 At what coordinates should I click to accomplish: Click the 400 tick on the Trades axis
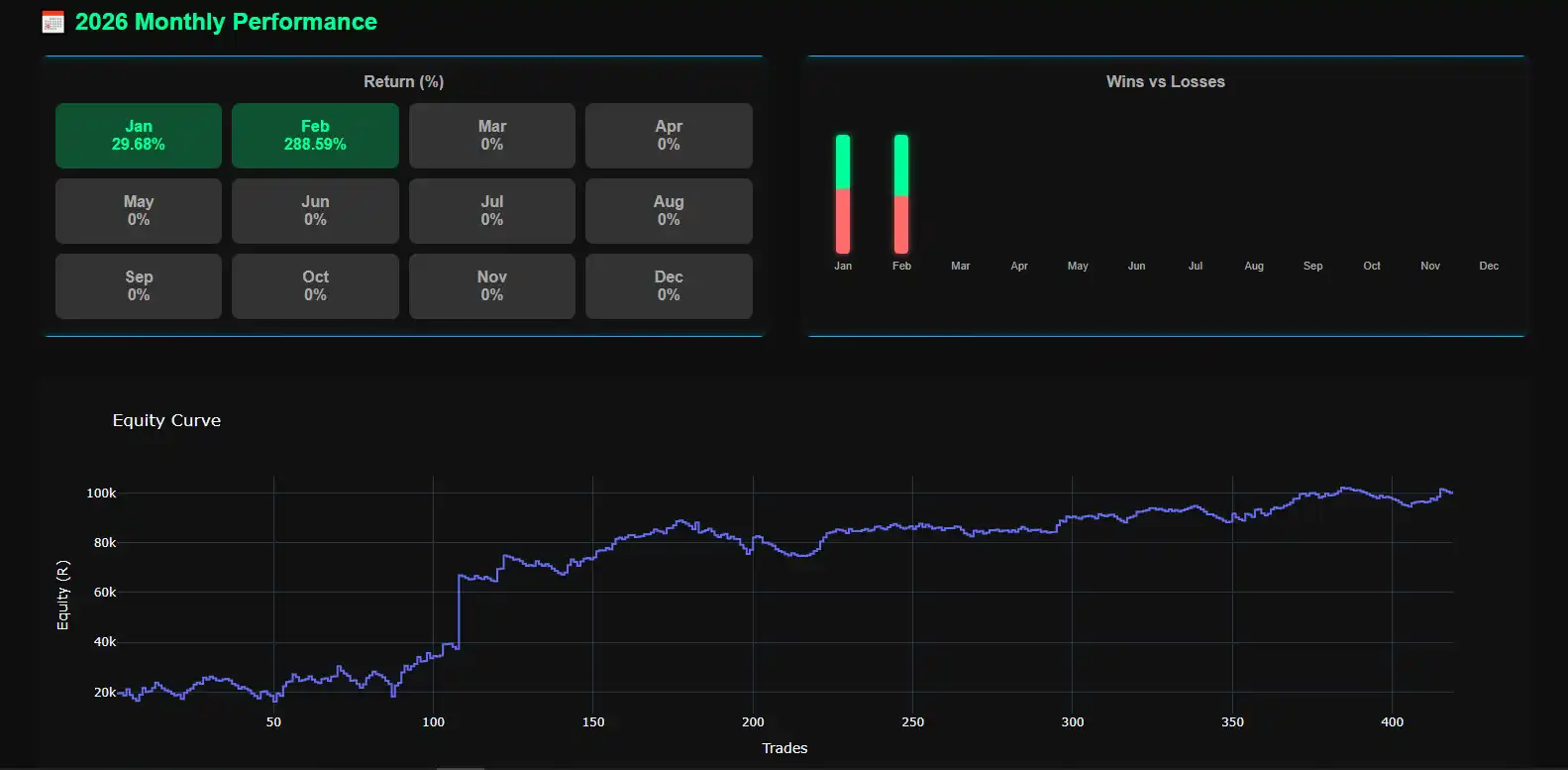pyautogui.click(x=1392, y=721)
